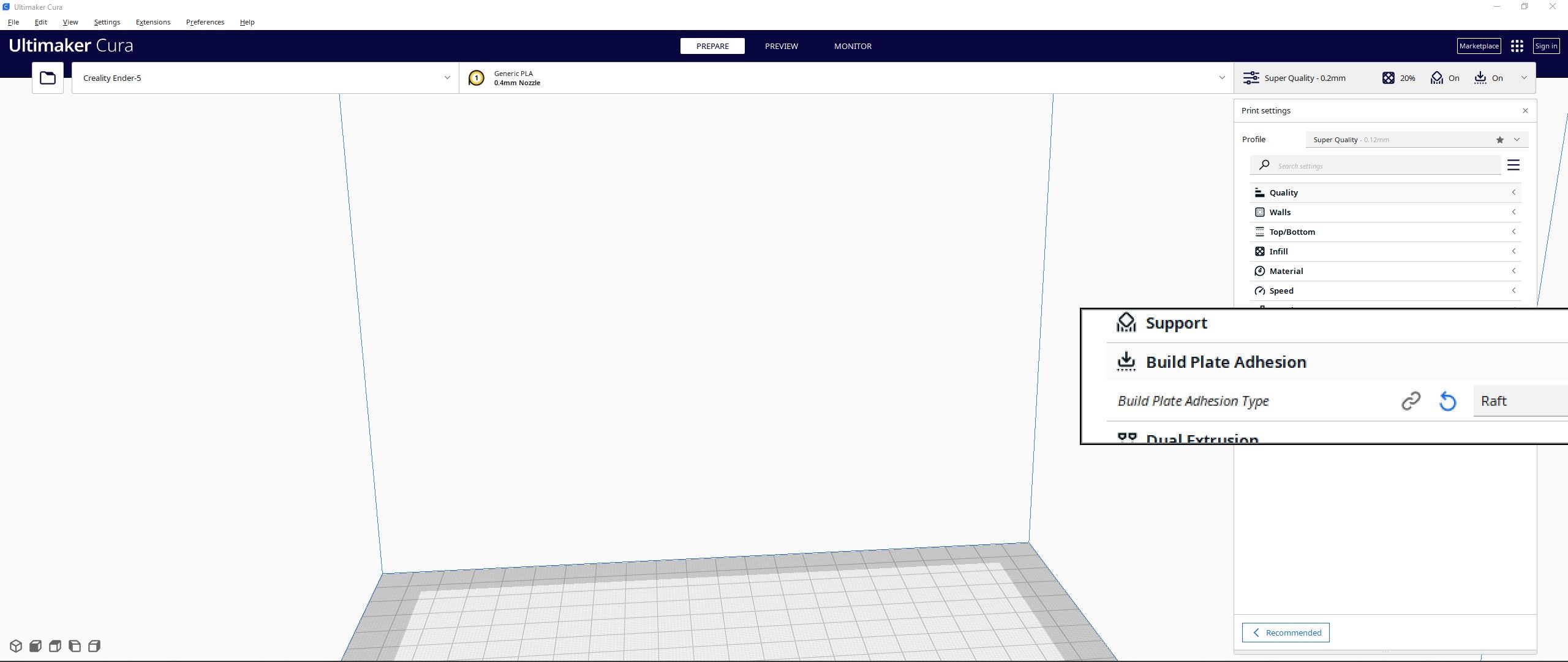Select the Preview tab
The width and height of the screenshot is (1568, 662).
tap(782, 46)
